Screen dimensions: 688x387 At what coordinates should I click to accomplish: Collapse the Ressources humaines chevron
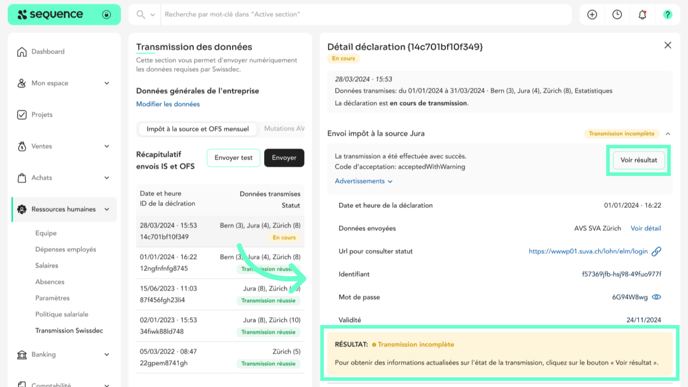(x=107, y=210)
